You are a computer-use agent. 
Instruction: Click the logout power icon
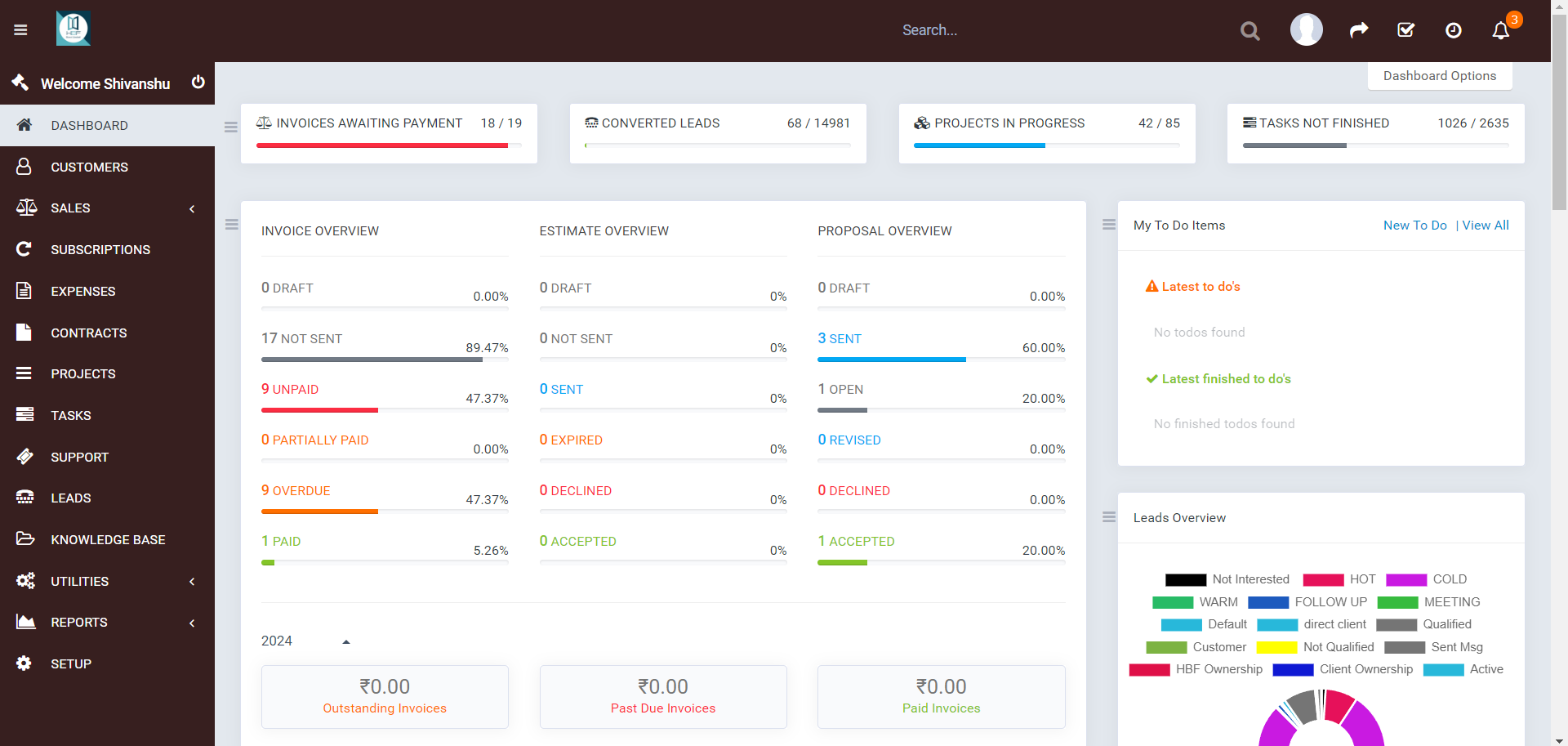point(198,83)
